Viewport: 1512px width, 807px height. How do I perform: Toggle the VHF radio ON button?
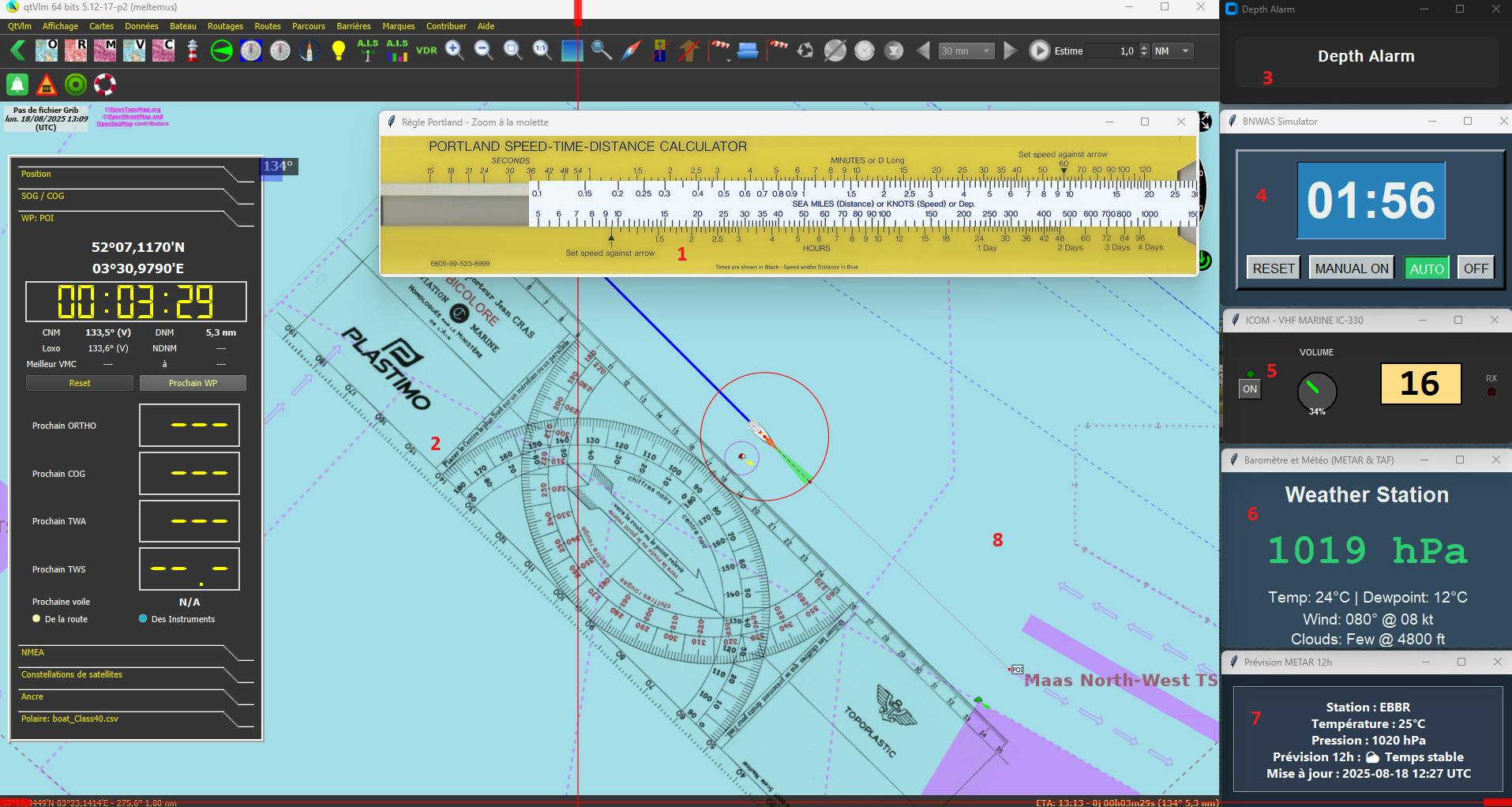pos(1250,388)
